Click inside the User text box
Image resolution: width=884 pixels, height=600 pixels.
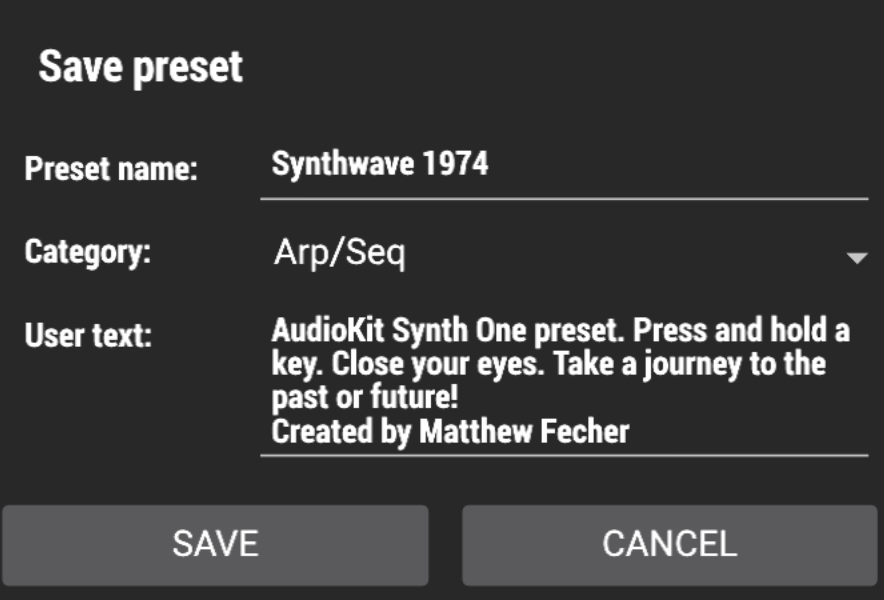tap(563, 381)
